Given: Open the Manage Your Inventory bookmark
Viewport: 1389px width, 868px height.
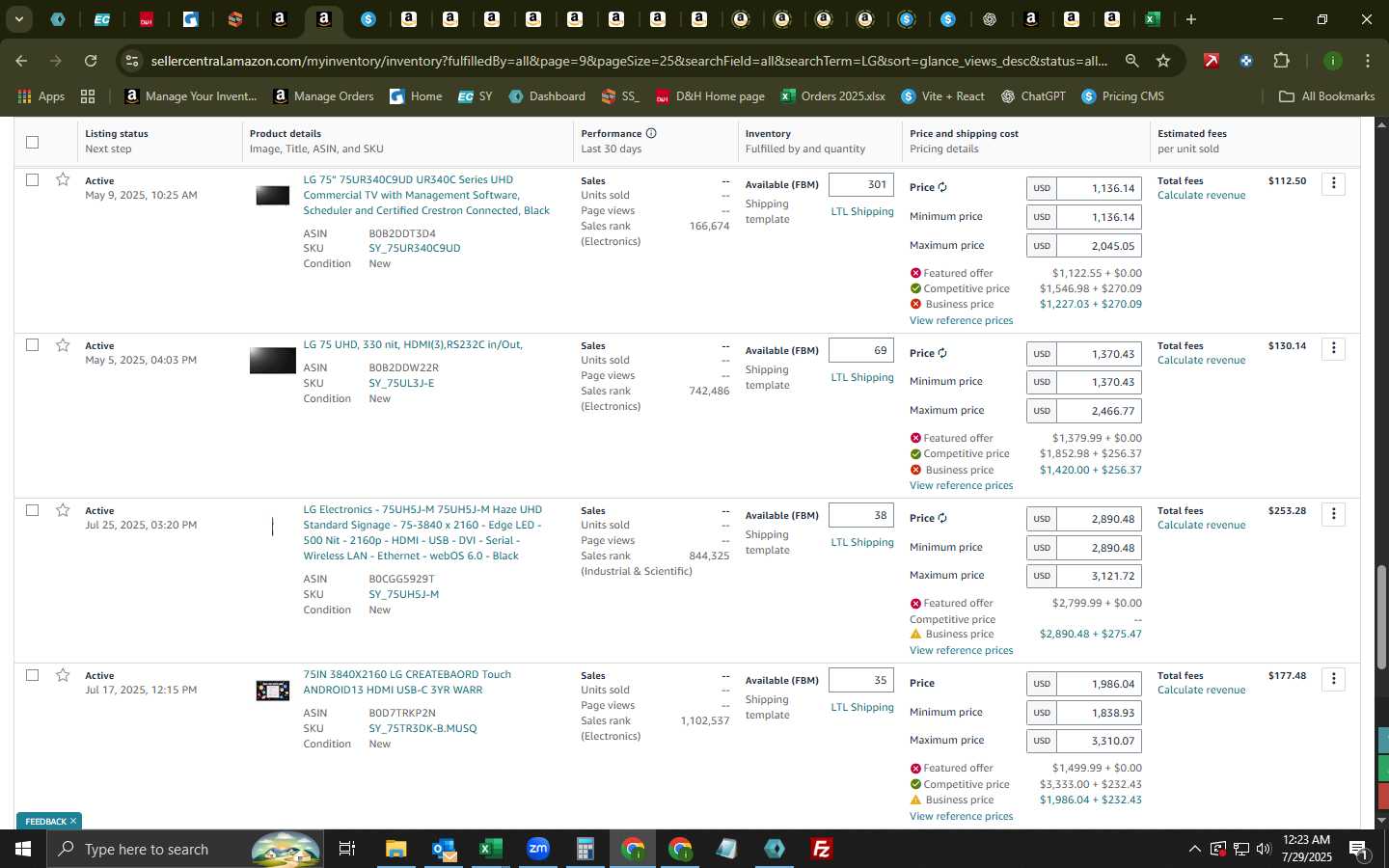Looking at the screenshot, I should click(191, 96).
